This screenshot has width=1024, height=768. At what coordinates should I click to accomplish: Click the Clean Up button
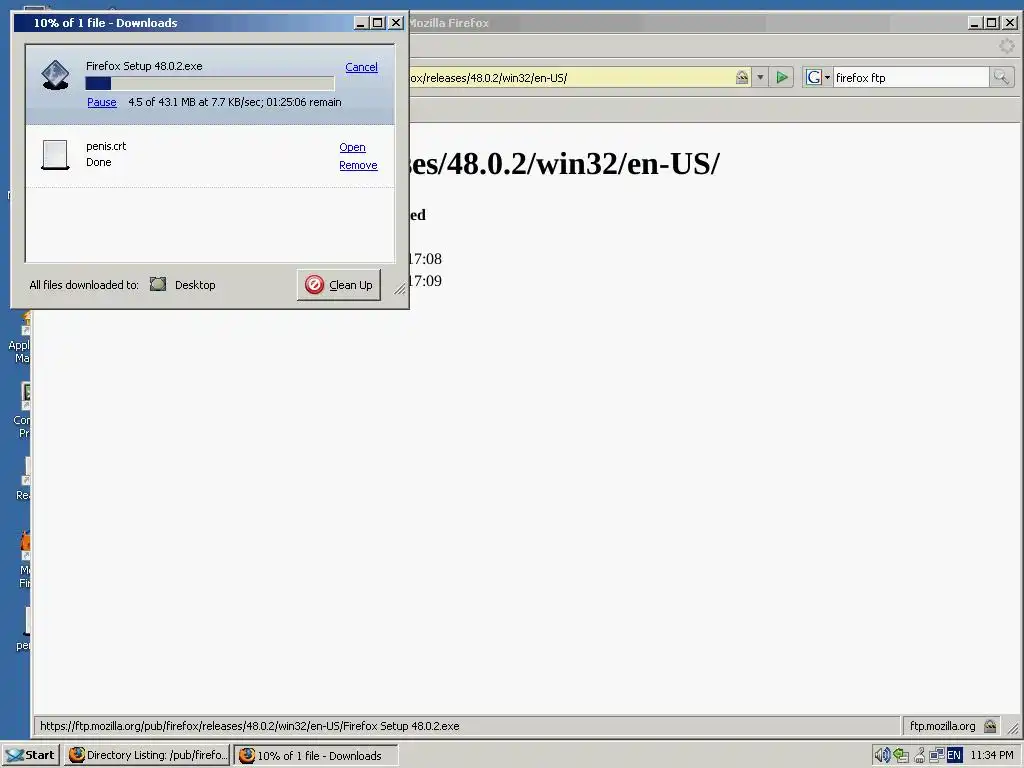[339, 285]
